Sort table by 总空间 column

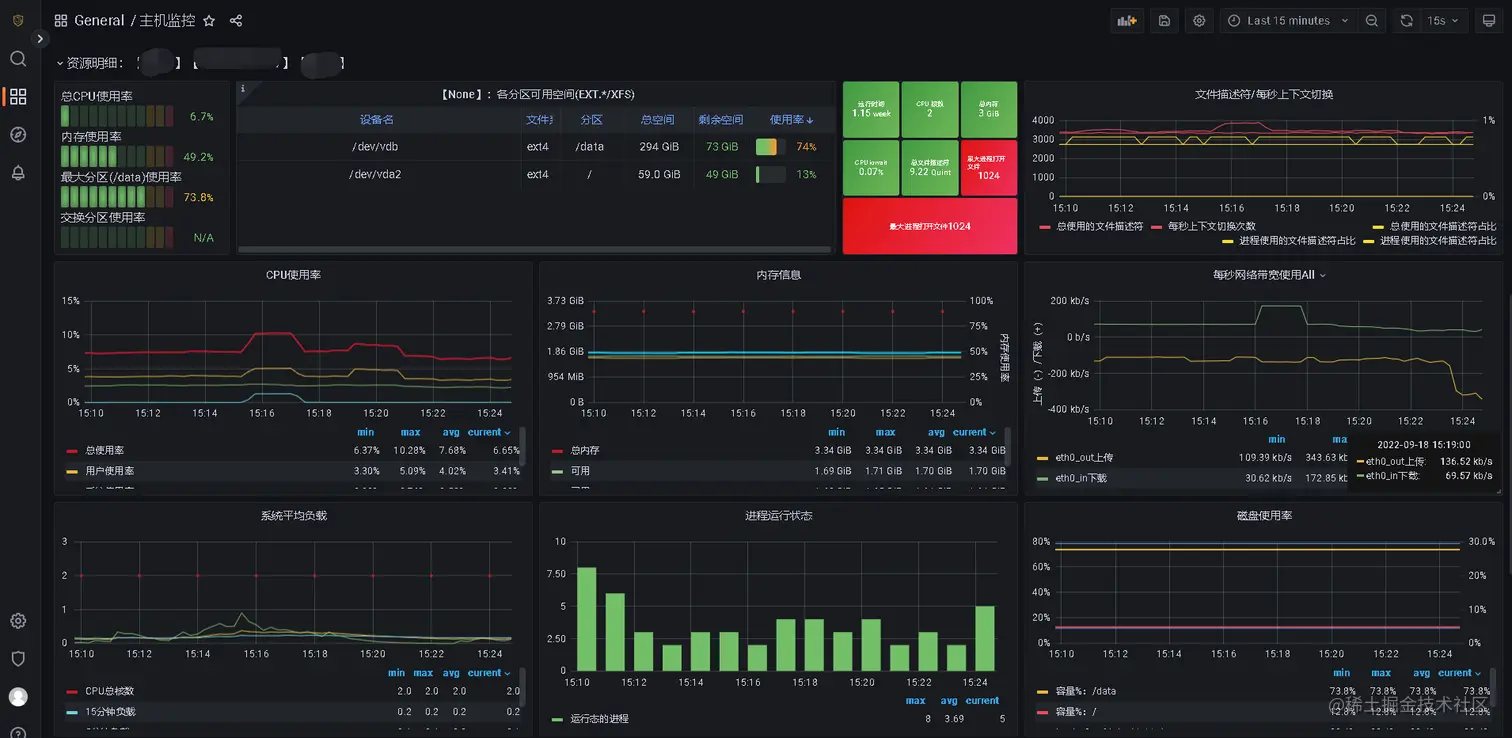tap(657, 120)
